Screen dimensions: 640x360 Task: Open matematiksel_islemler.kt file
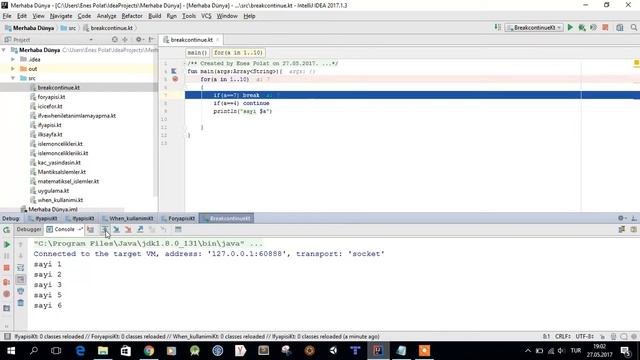pos(68,181)
